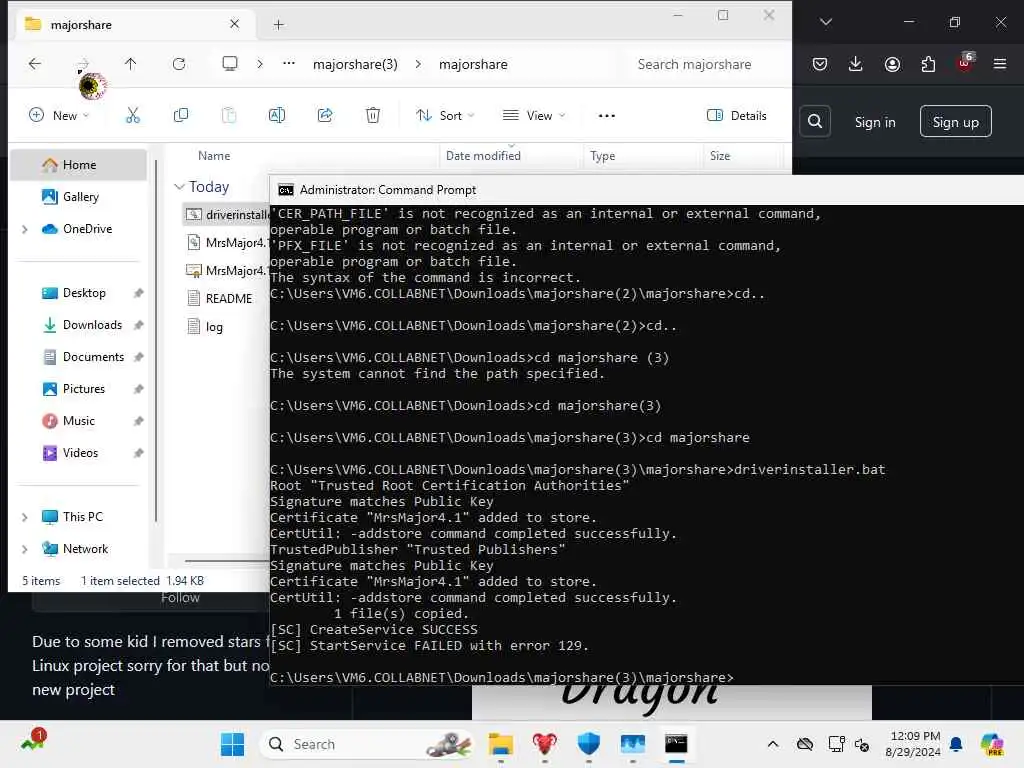1024x768 pixels.
Task: Sort by the Type column header
Action: pos(602,156)
